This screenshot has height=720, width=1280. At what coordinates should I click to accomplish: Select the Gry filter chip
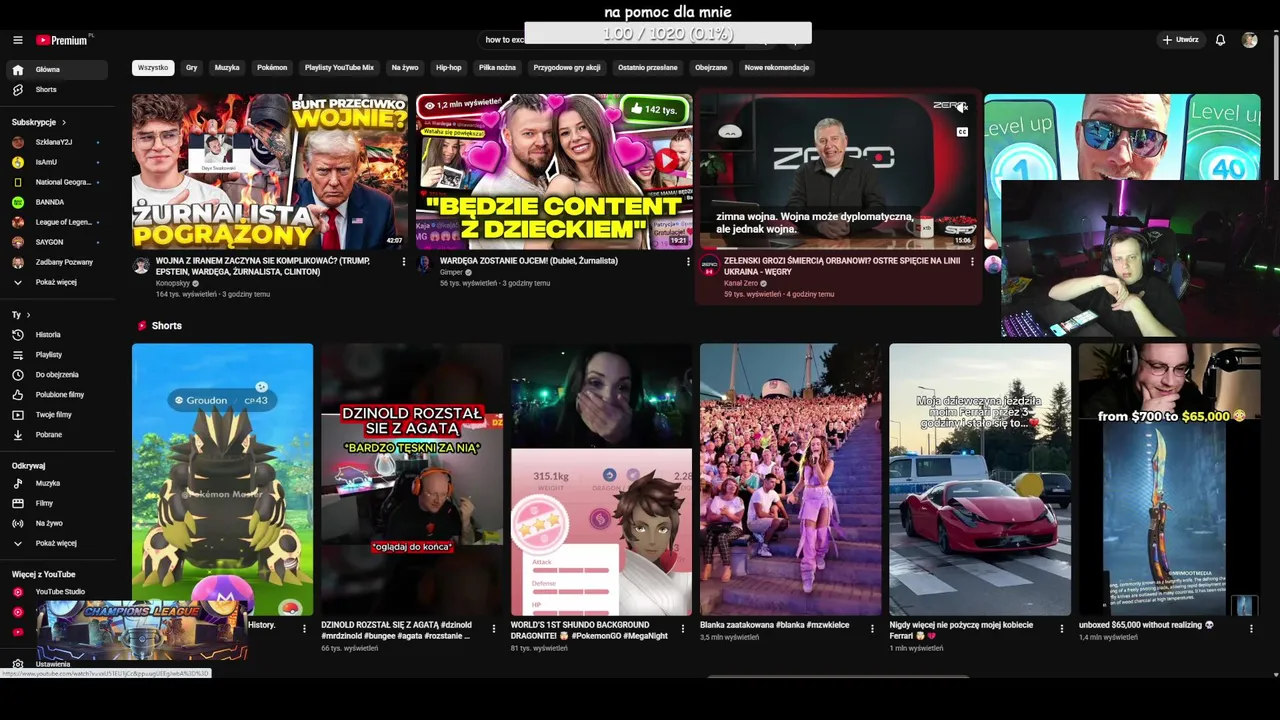[x=192, y=68]
